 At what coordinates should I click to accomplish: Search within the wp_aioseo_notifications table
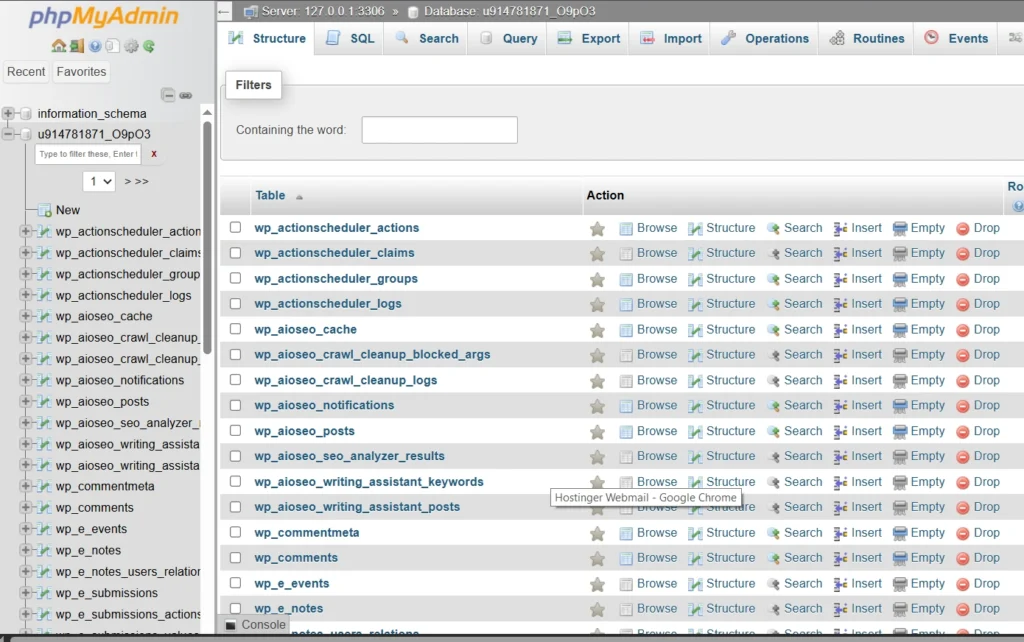802,405
